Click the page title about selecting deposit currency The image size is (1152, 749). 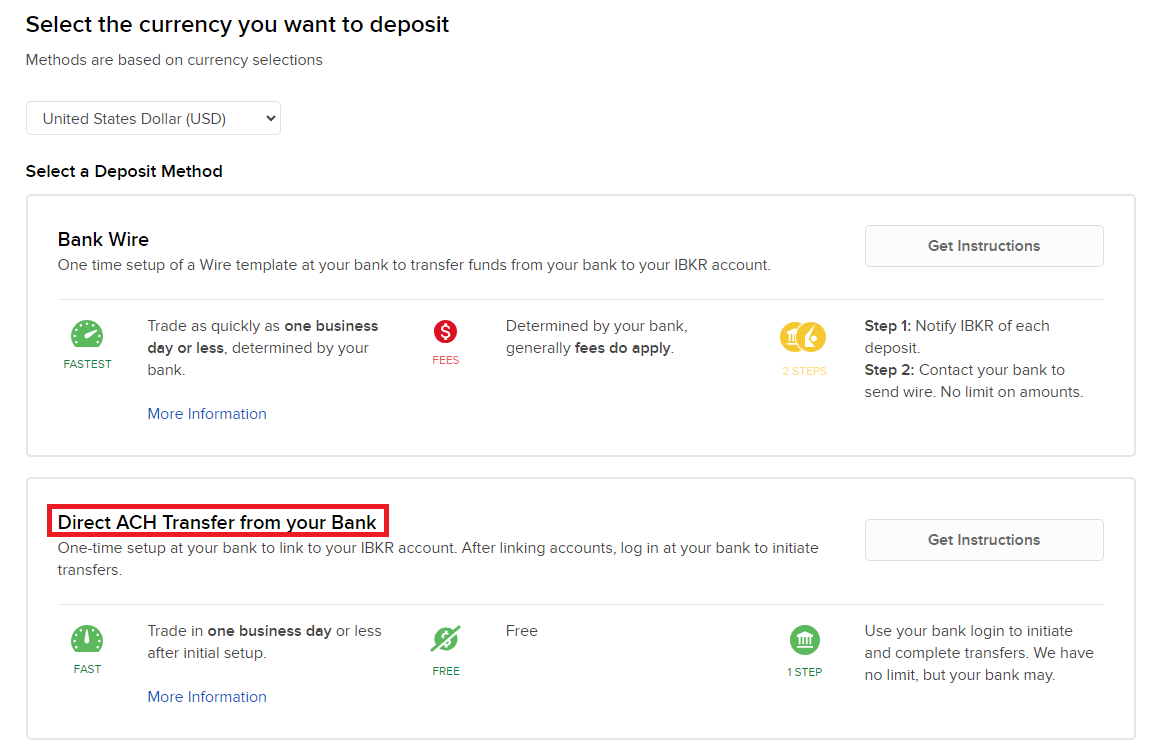[237, 25]
